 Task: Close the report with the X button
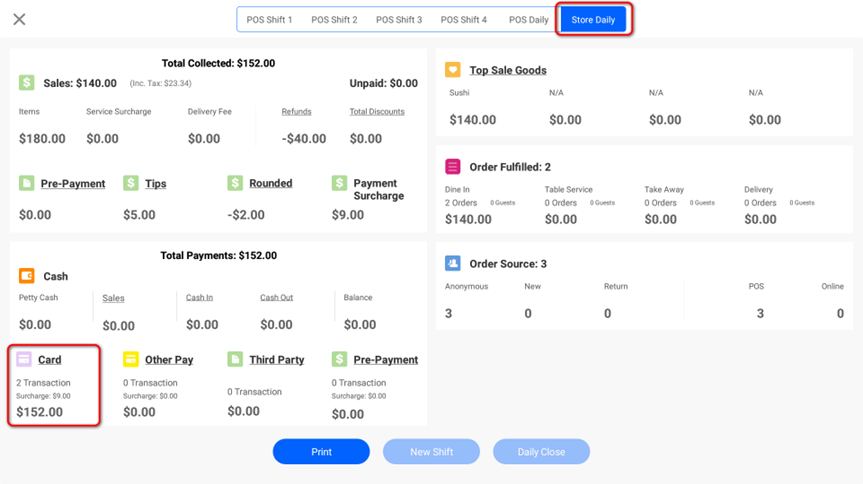pyautogui.click(x=19, y=19)
